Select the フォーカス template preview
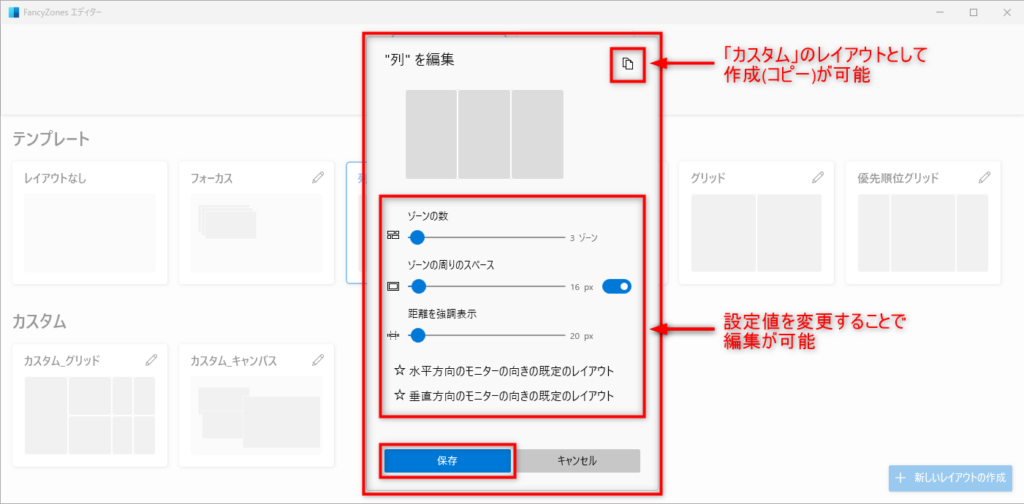This screenshot has width=1024, height=504. click(x=256, y=232)
